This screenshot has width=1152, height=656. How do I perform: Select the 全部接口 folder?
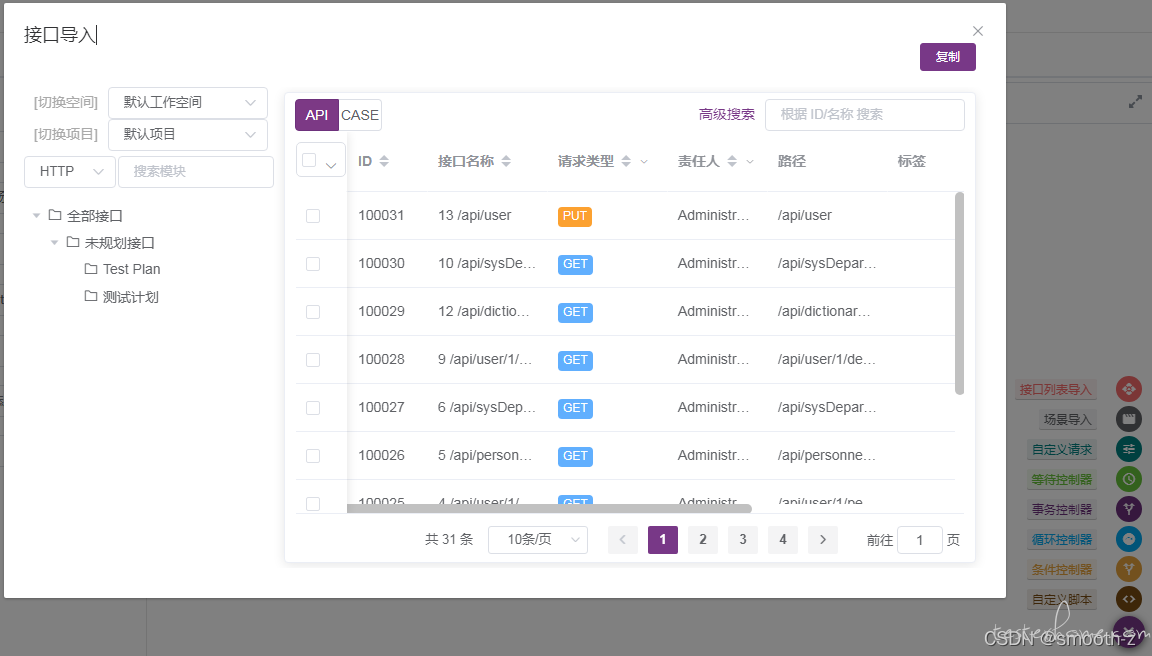(x=95, y=216)
